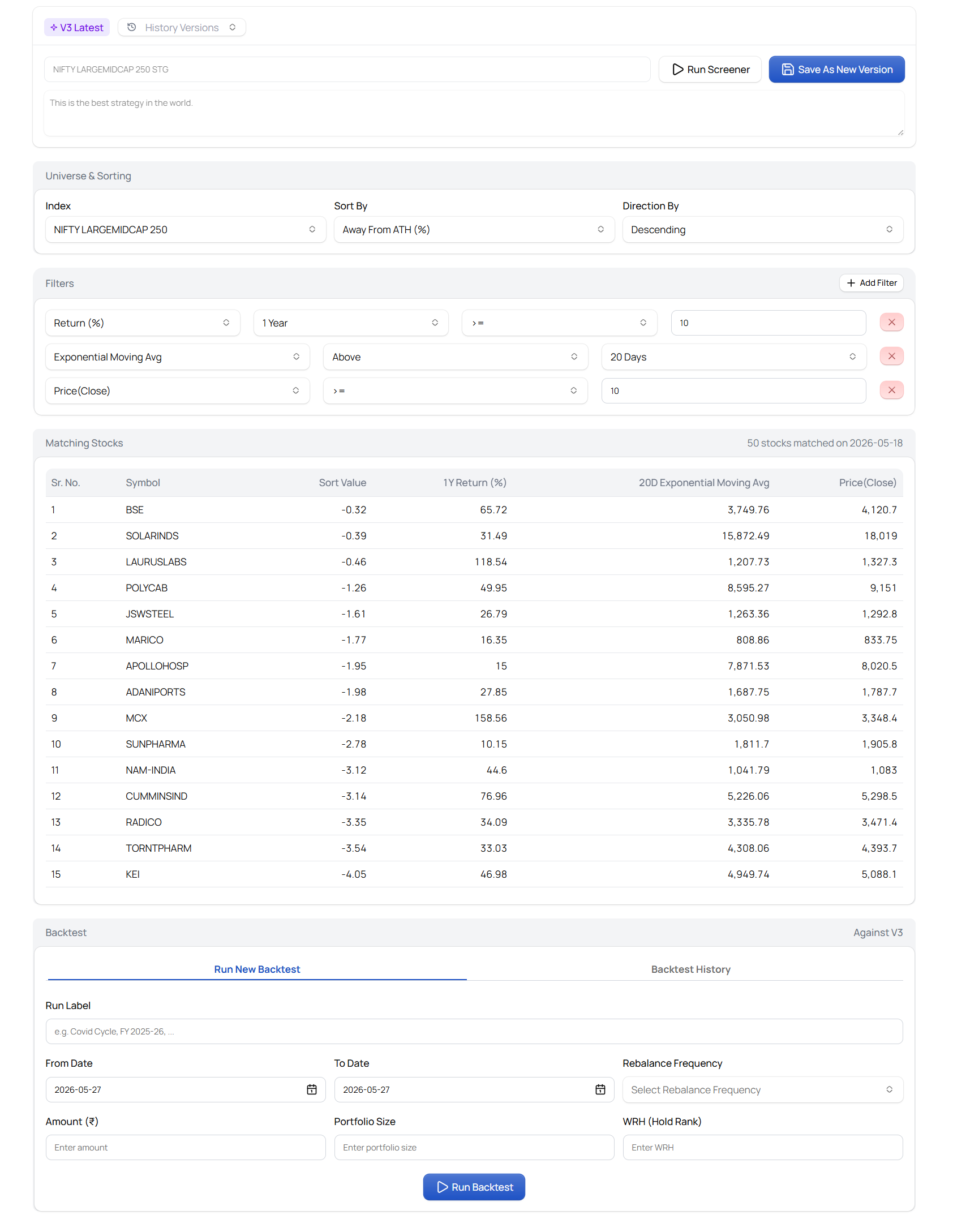Remove the Return (%) filter row
Viewport: 953px width, 1232px height.
click(891, 323)
